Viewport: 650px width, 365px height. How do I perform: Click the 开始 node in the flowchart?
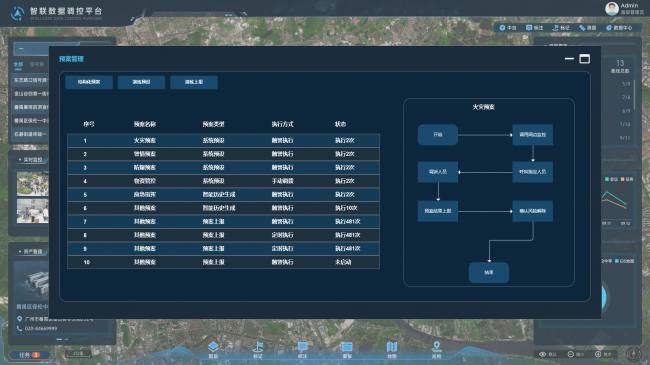438,135
